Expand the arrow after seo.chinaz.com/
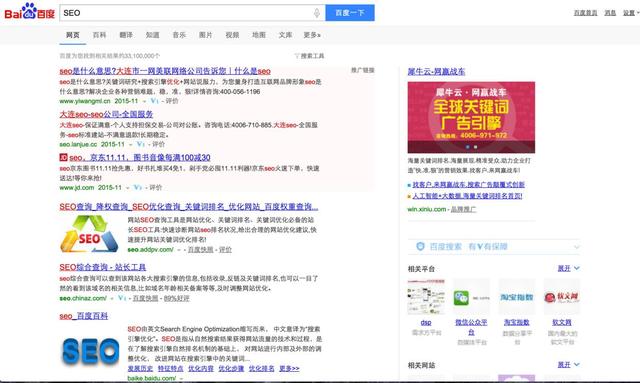The image size is (640, 383). pyautogui.click(x=112, y=298)
